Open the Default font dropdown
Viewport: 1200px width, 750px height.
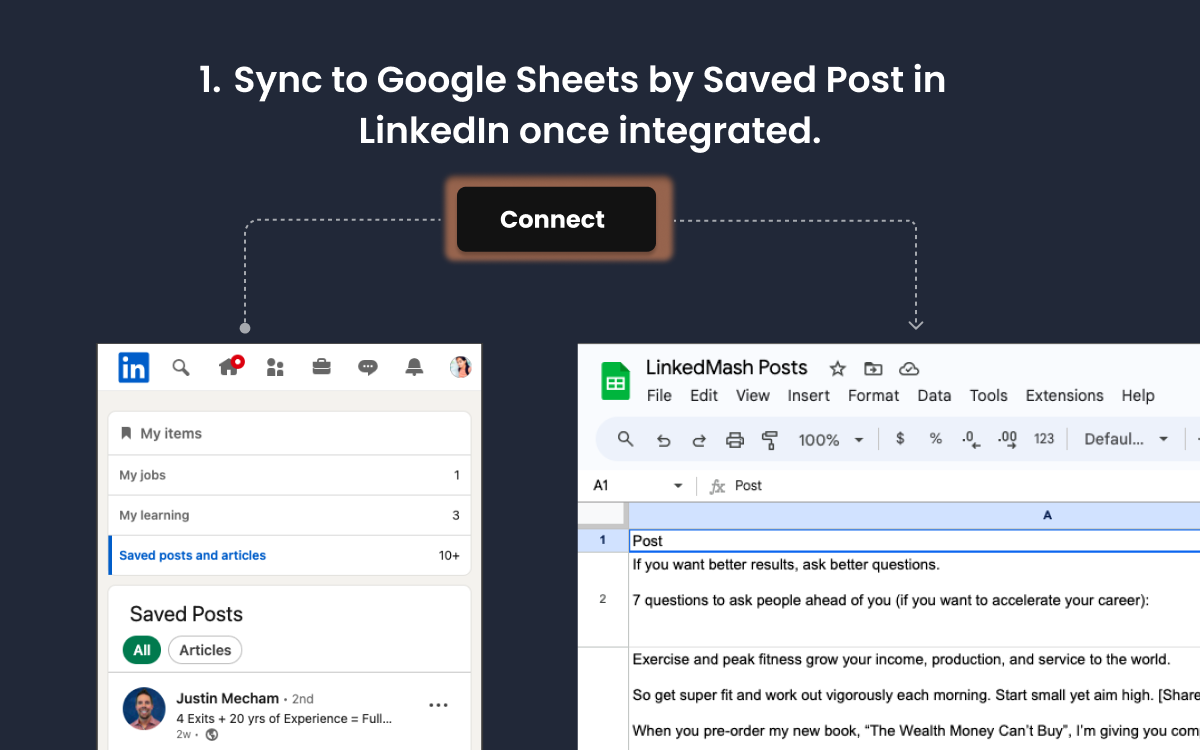[1126, 439]
